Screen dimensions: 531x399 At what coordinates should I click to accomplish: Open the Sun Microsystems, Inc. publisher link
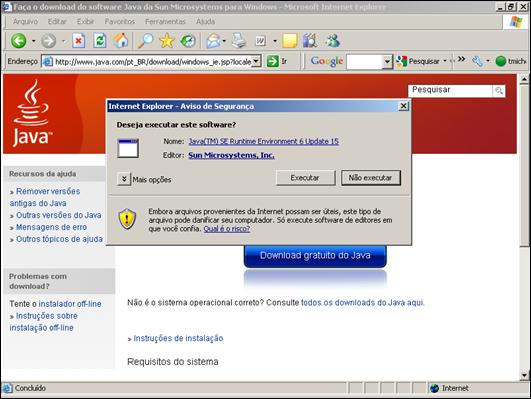[x=231, y=155]
